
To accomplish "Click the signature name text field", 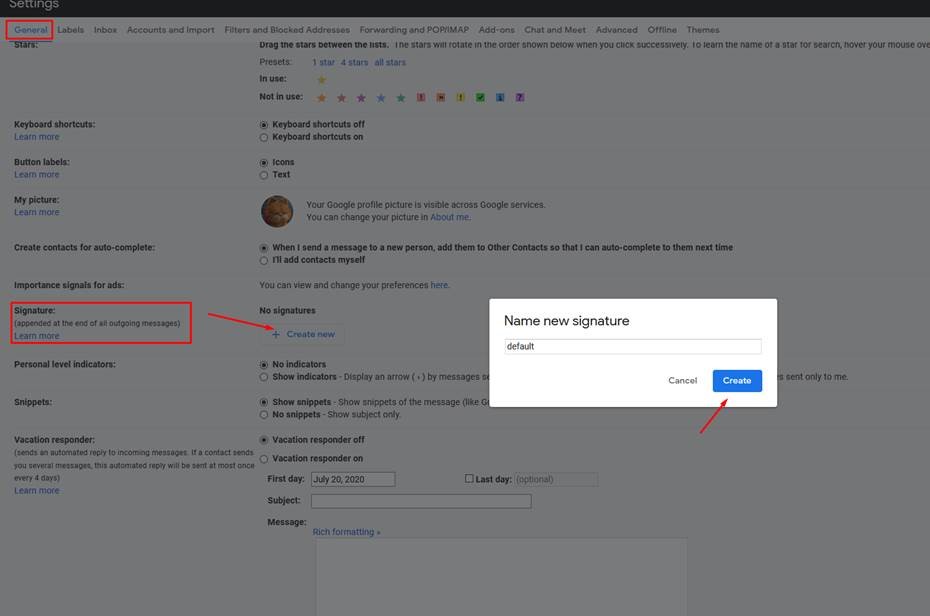I will [633, 347].
